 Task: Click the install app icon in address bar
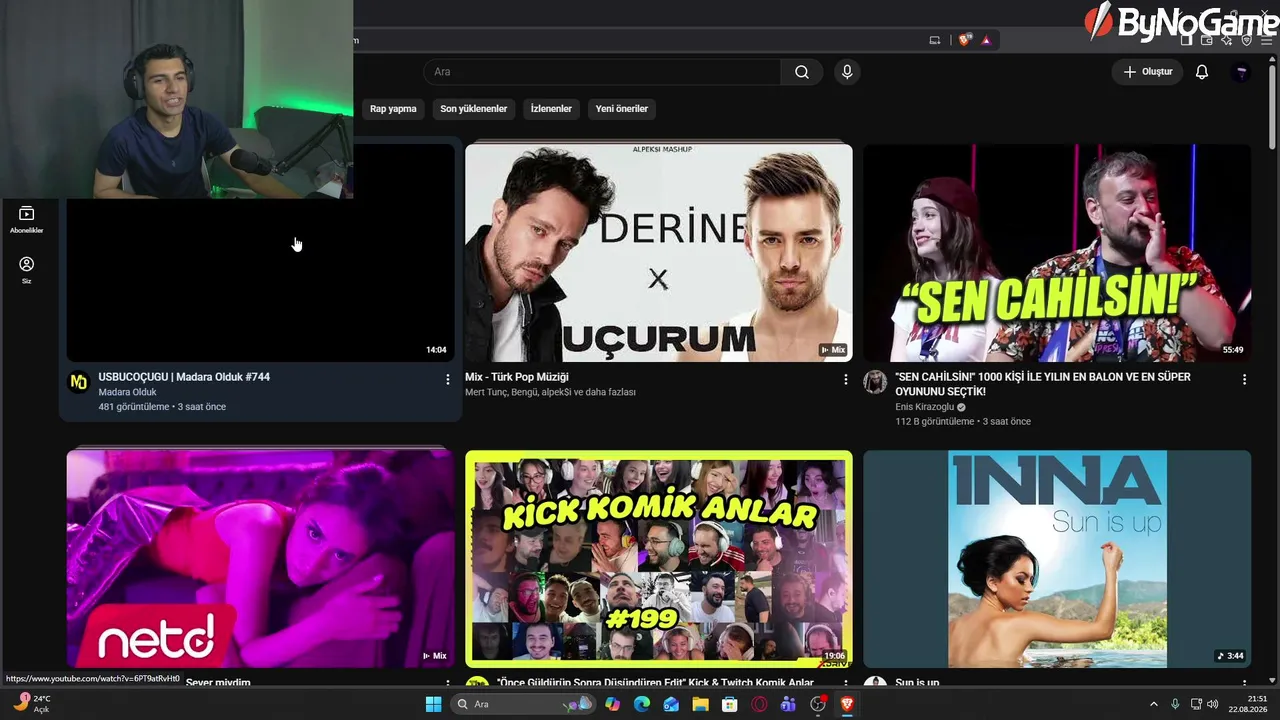click(935, 40)
